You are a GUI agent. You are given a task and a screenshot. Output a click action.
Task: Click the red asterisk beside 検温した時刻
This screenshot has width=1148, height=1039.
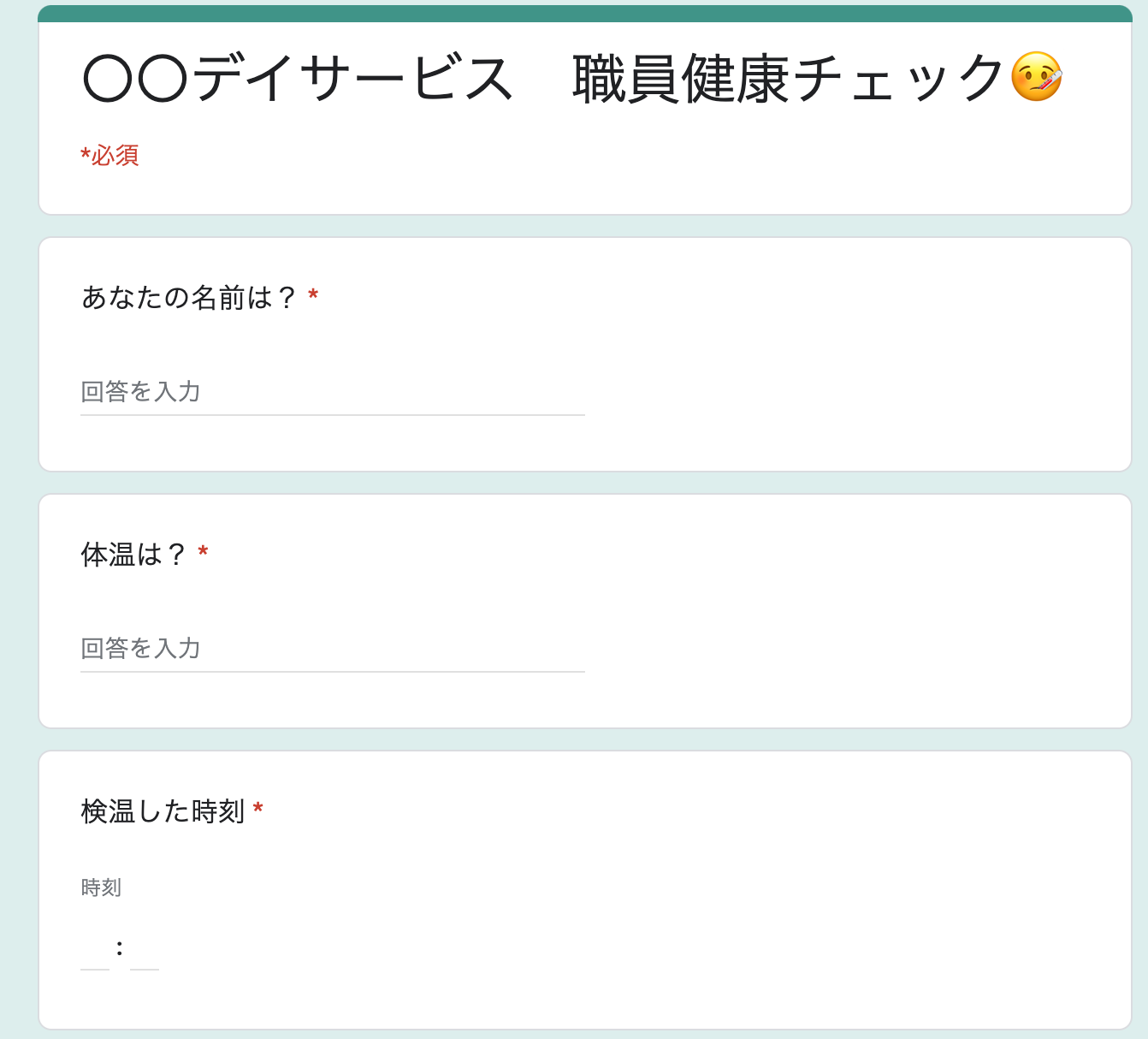(x=257, y=809)
